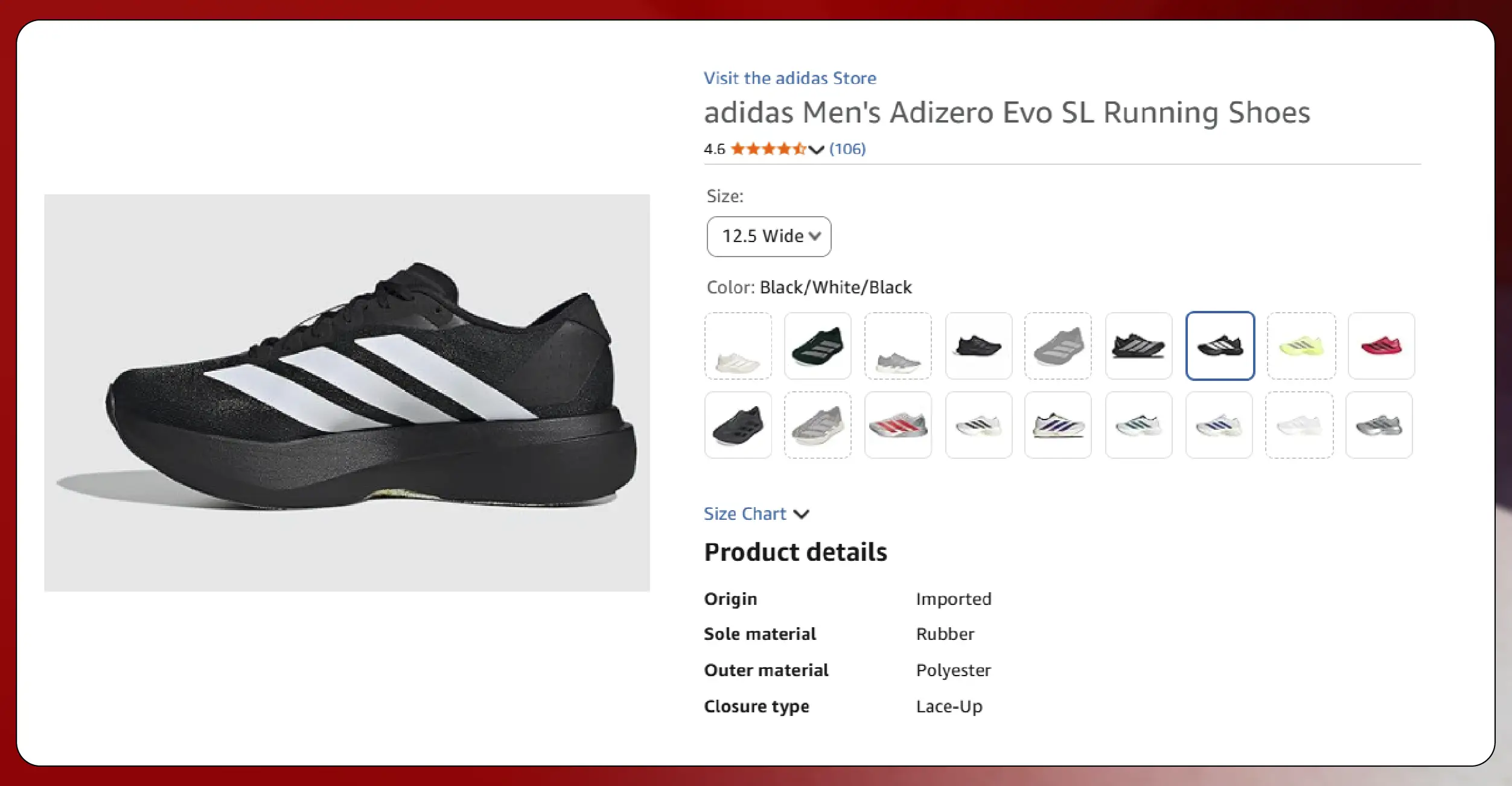Expand the Size Chart section
The height and width of the screenshot is (786, 1512).
point(756,514)
